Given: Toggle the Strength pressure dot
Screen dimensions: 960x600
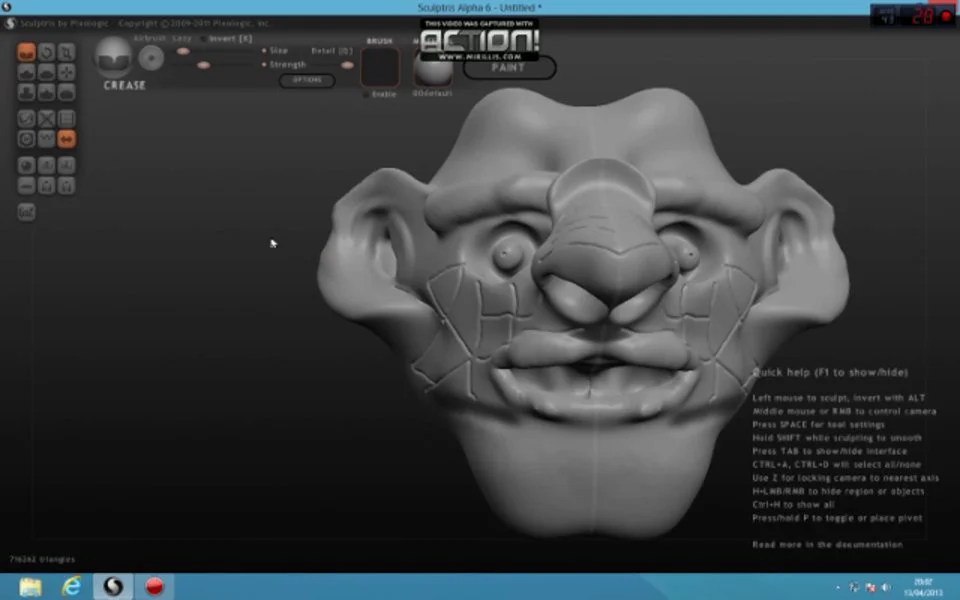Looking at the screenshot, I should coord(264,64).
